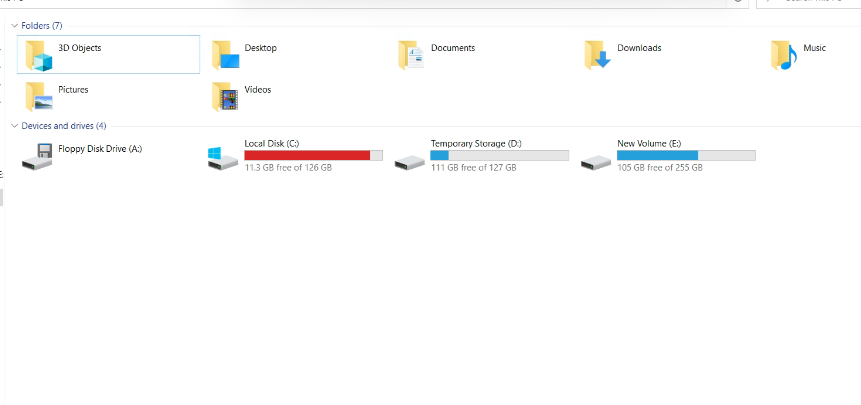Screen dimensions: 861x405
Task: Open the Pictures folder icon
Action: click(39, 97)
